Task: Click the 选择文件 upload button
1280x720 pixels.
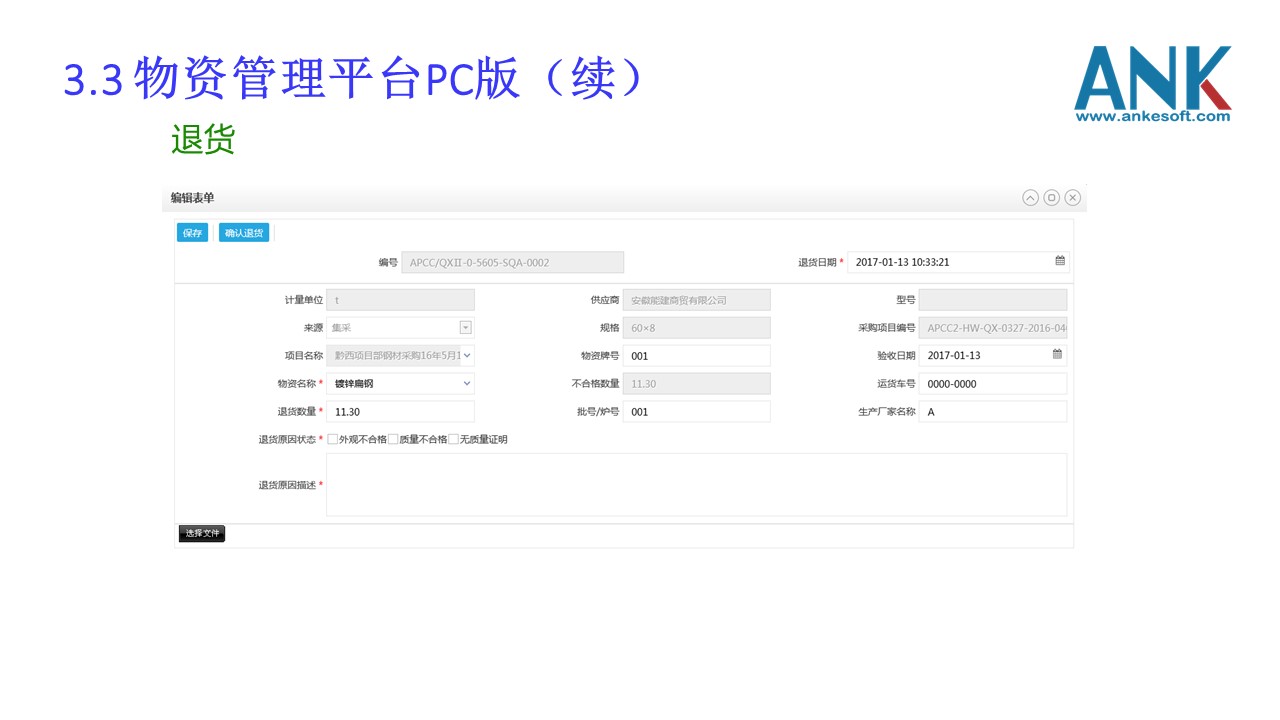Action: point(202,534)
